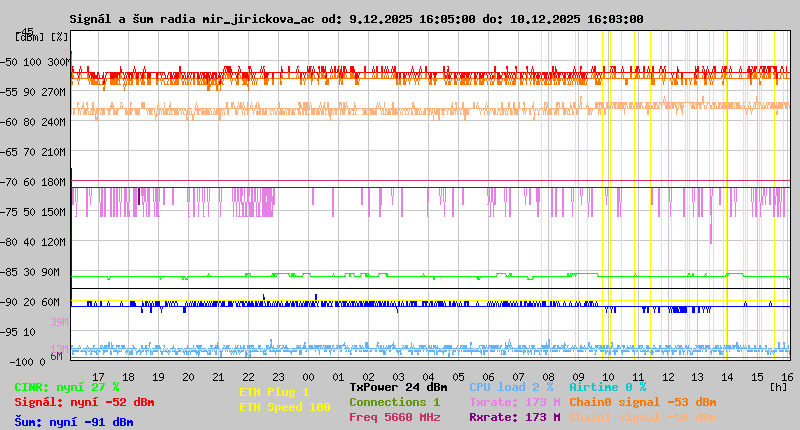Click the 14 hour mark on time axis
The image size is (800, 430).
coord(727,376)
